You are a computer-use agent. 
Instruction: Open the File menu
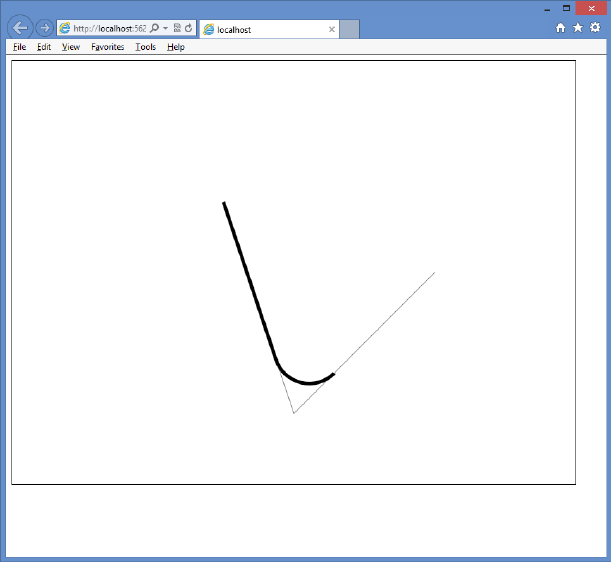coord(19,47)
